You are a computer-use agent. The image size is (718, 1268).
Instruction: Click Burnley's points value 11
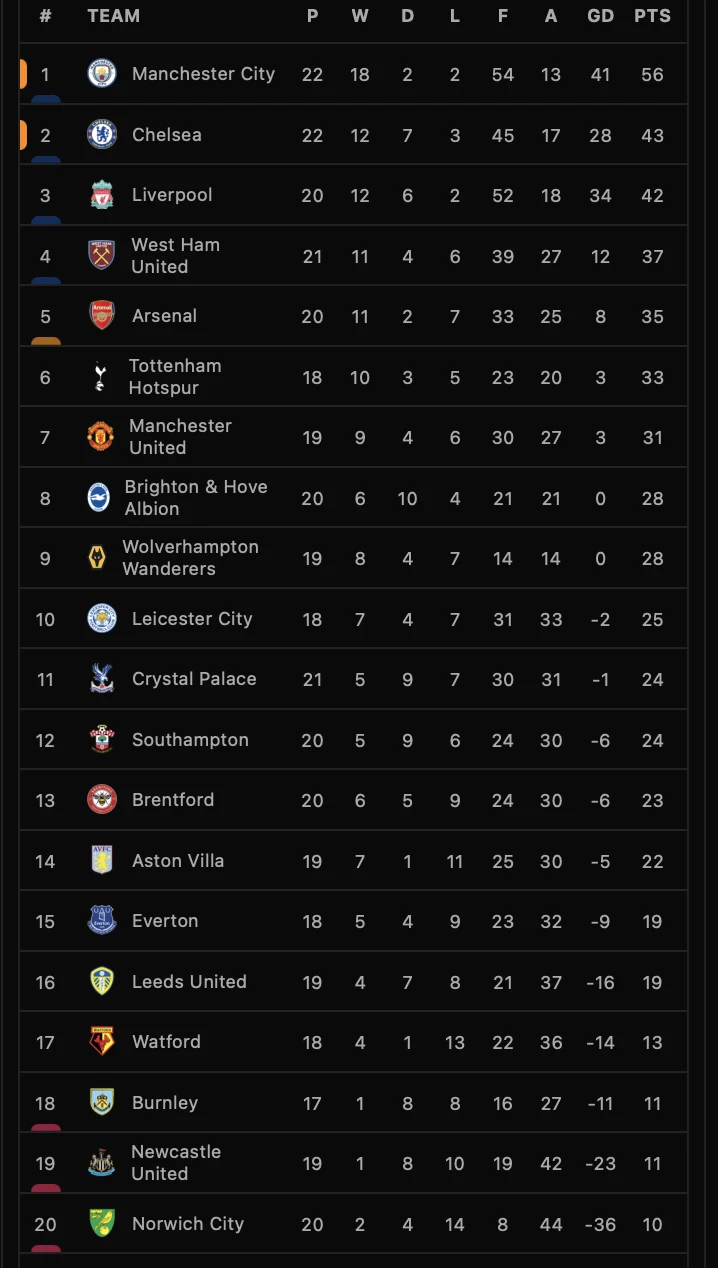(652, 1103)
